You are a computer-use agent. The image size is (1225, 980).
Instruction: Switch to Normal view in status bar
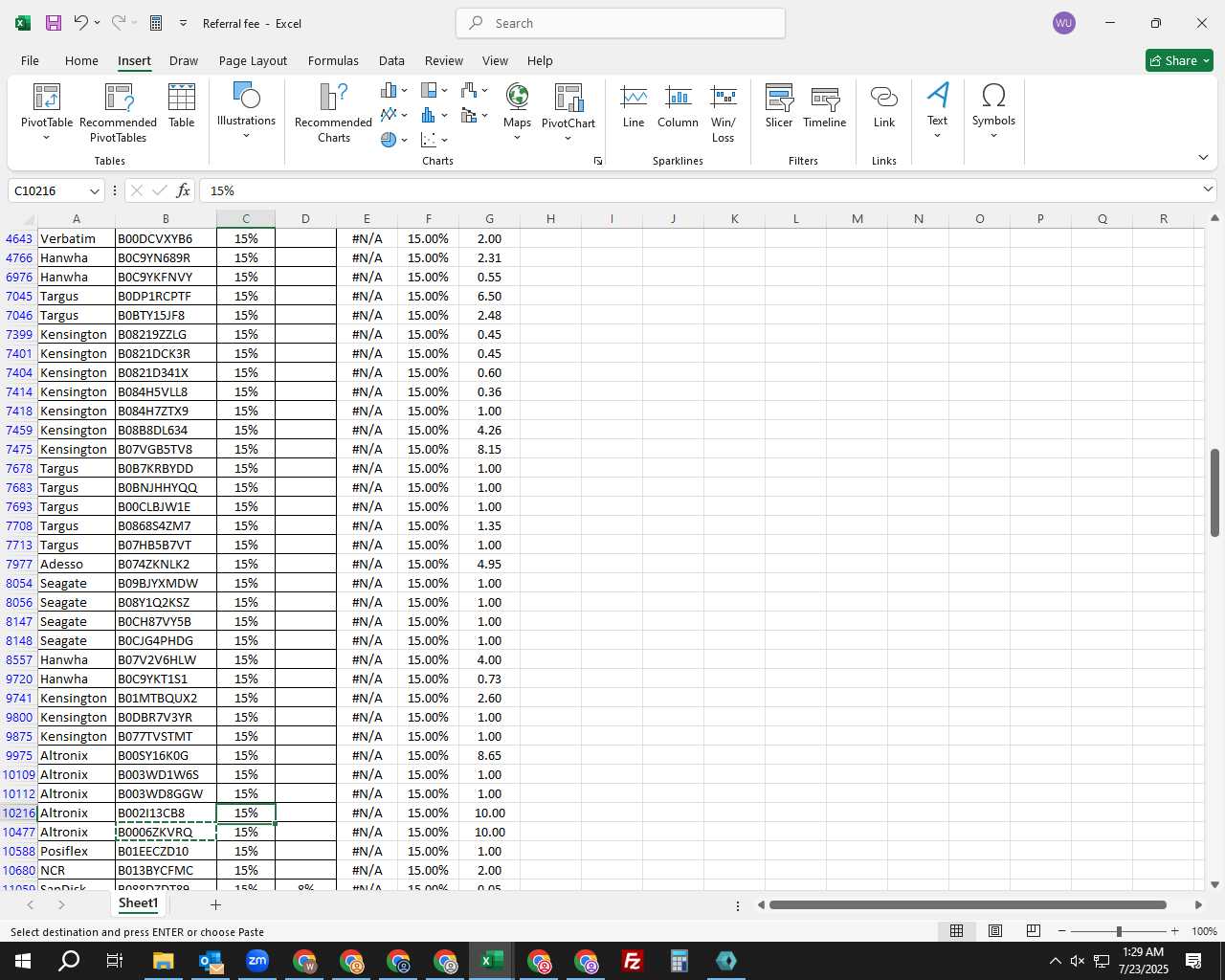point(956,931)
